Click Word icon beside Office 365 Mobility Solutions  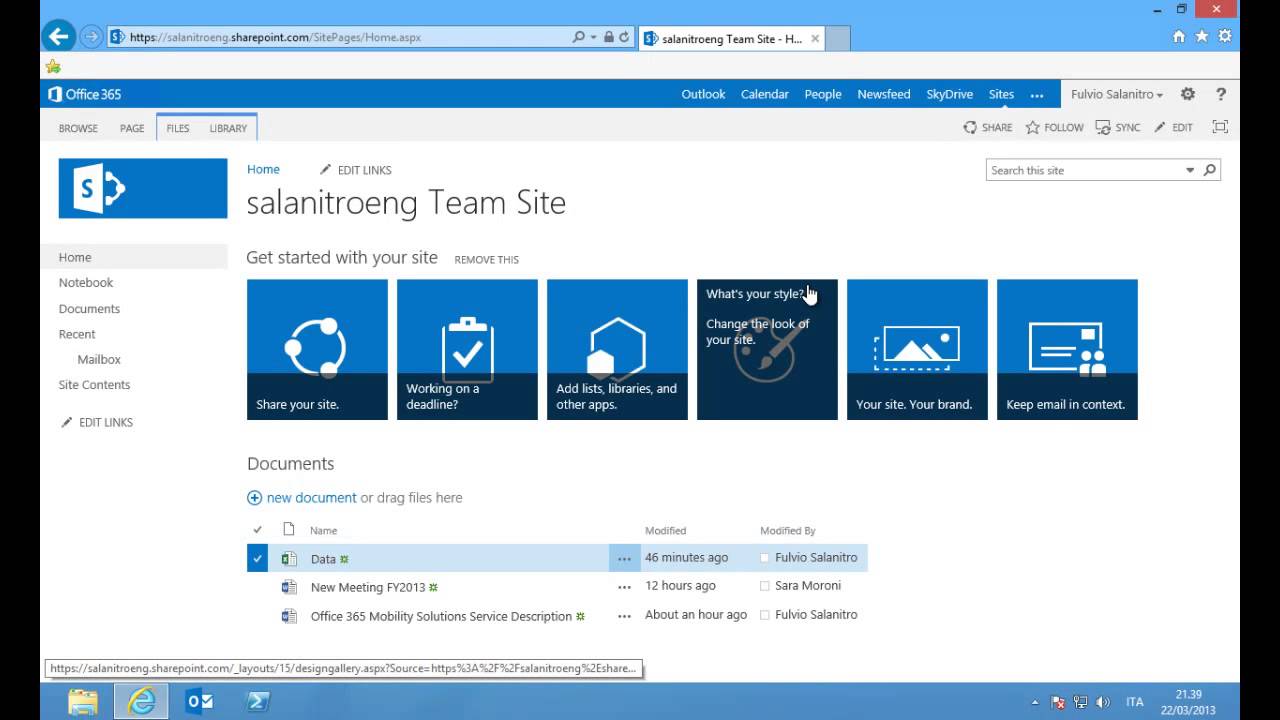289,616
